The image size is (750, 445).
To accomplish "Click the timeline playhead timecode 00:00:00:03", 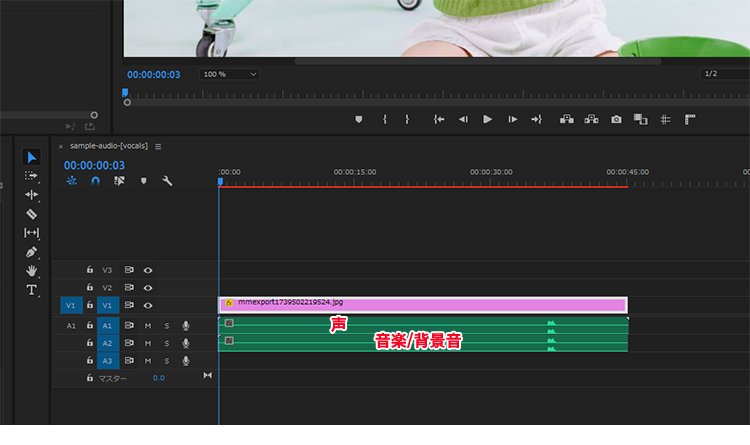I will [x=94, y=166].
